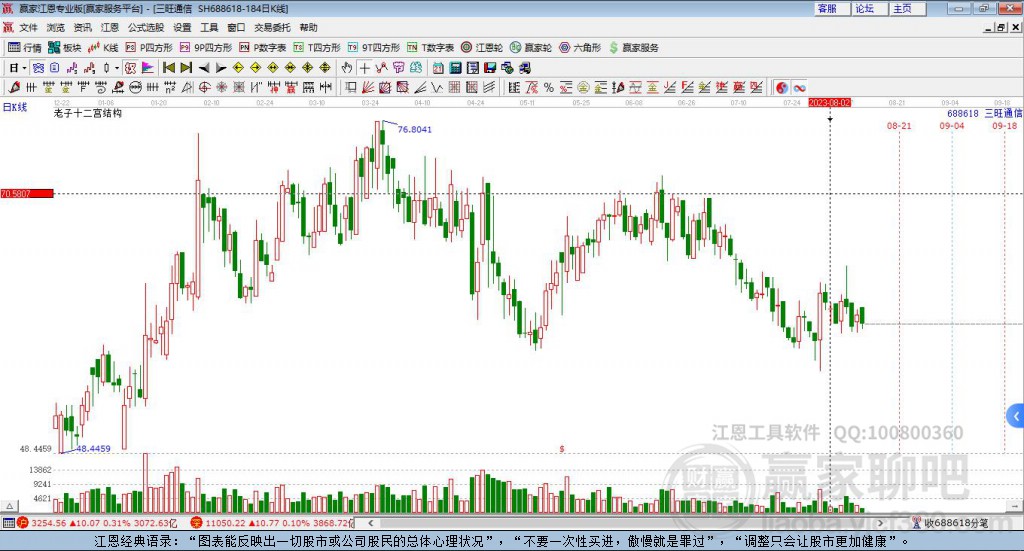Click the 主页 homepage button

point(908,8)
